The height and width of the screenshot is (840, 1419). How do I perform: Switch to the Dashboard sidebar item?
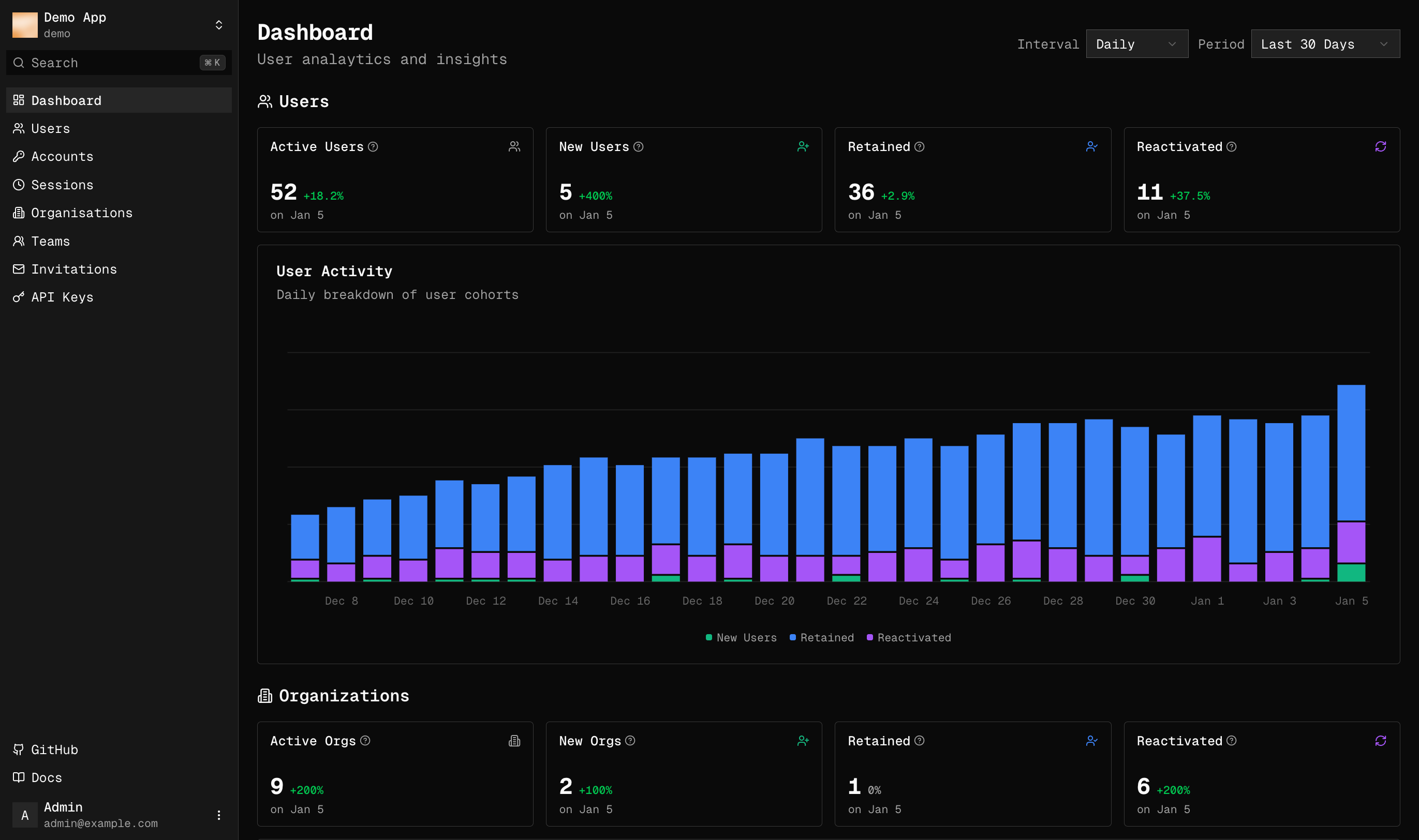[66, 100]
